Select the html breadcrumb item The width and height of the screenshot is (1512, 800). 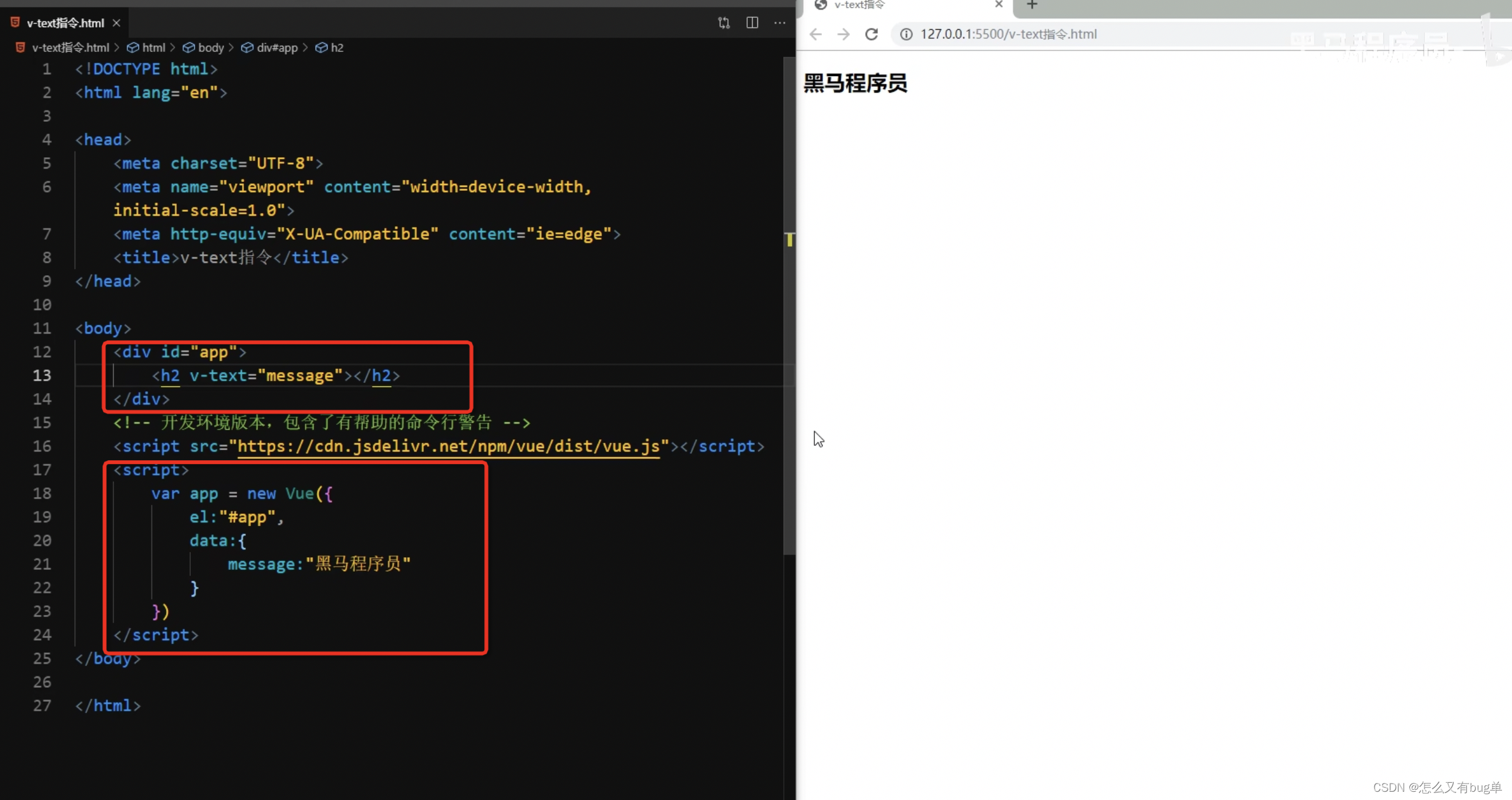point(153,48)
